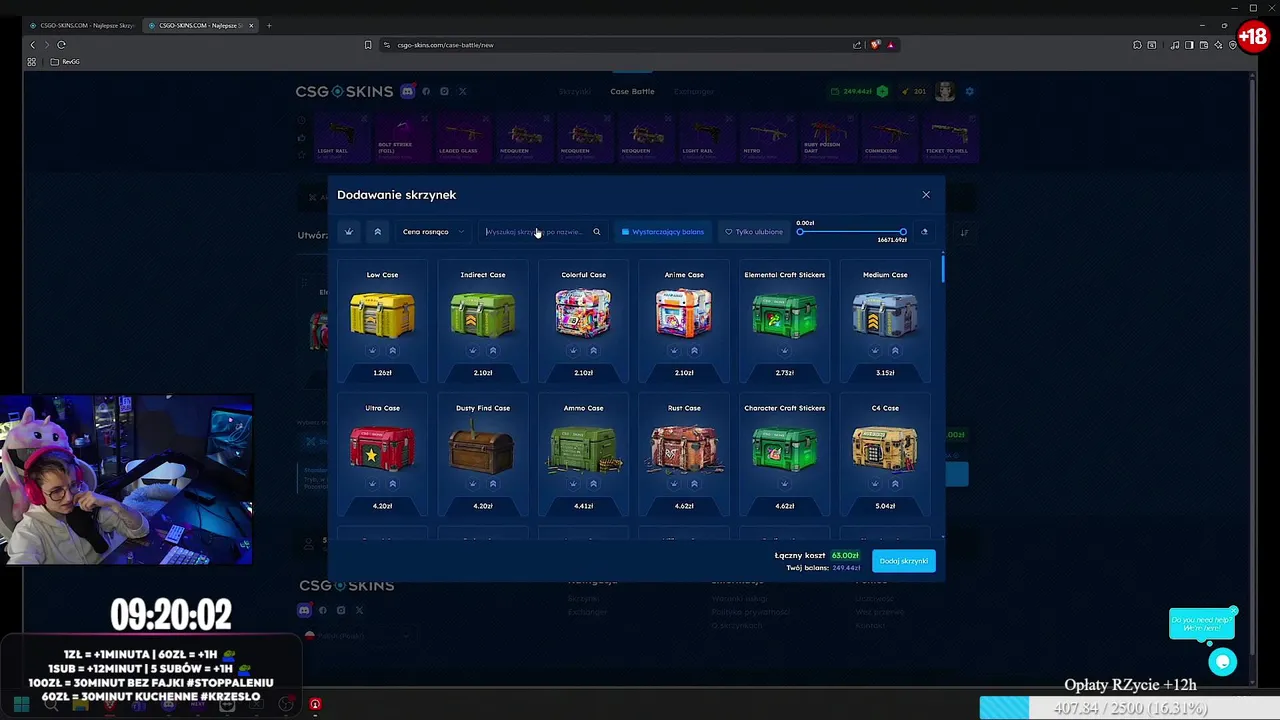Open user avatar in site header
This screenshot has width=1280, height=720.
pyautogui.click(x=945, y=92)
